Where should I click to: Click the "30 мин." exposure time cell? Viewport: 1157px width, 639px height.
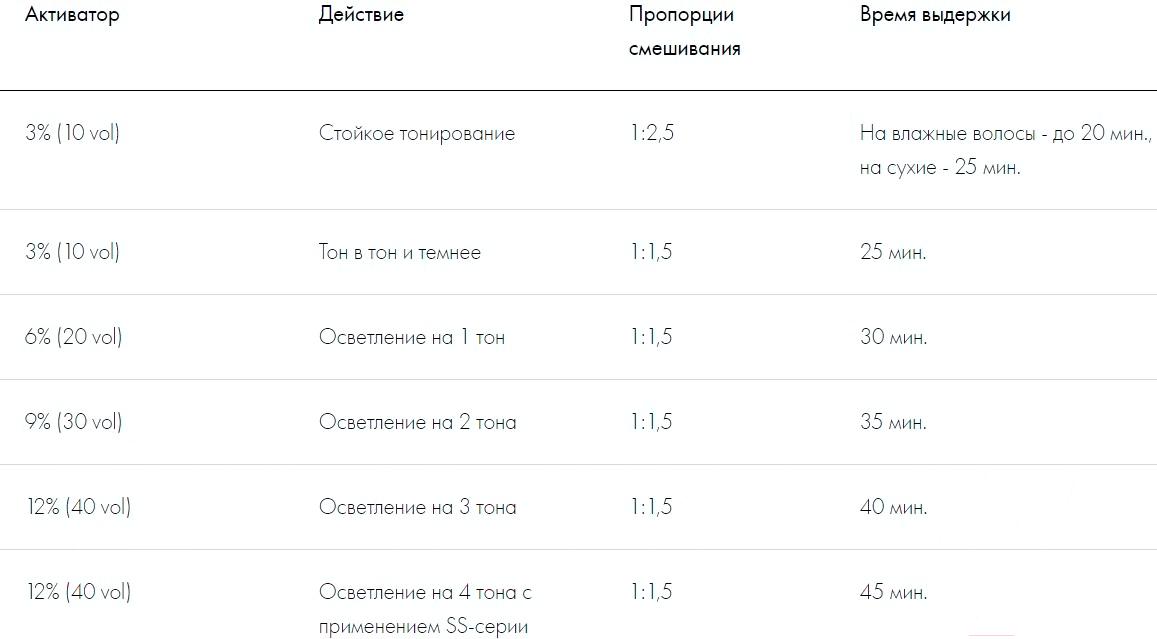[x=893, y=337]
